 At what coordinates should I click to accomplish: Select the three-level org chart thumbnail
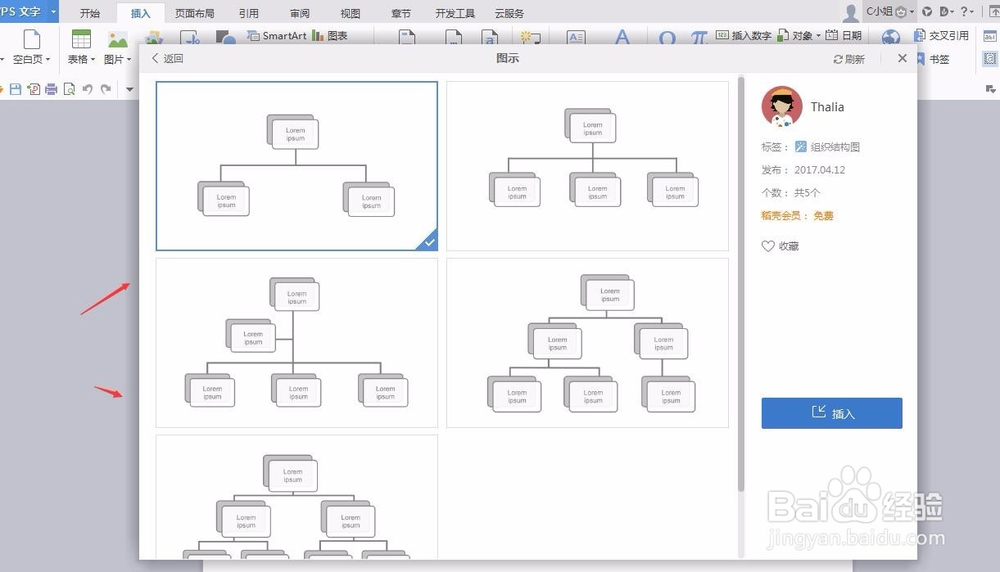(587, 343)
